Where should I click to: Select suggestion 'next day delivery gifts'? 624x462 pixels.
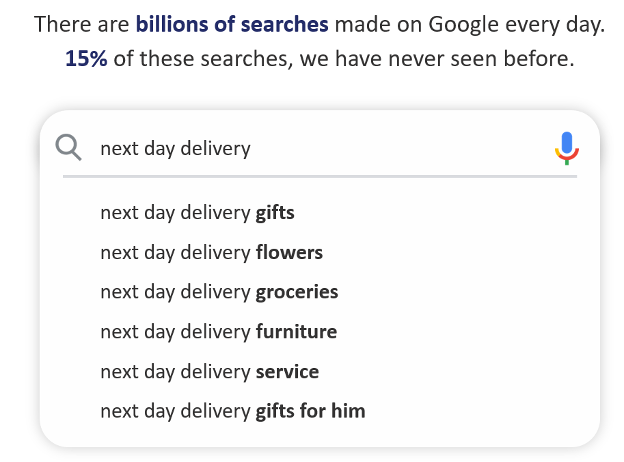click(197, 213)
